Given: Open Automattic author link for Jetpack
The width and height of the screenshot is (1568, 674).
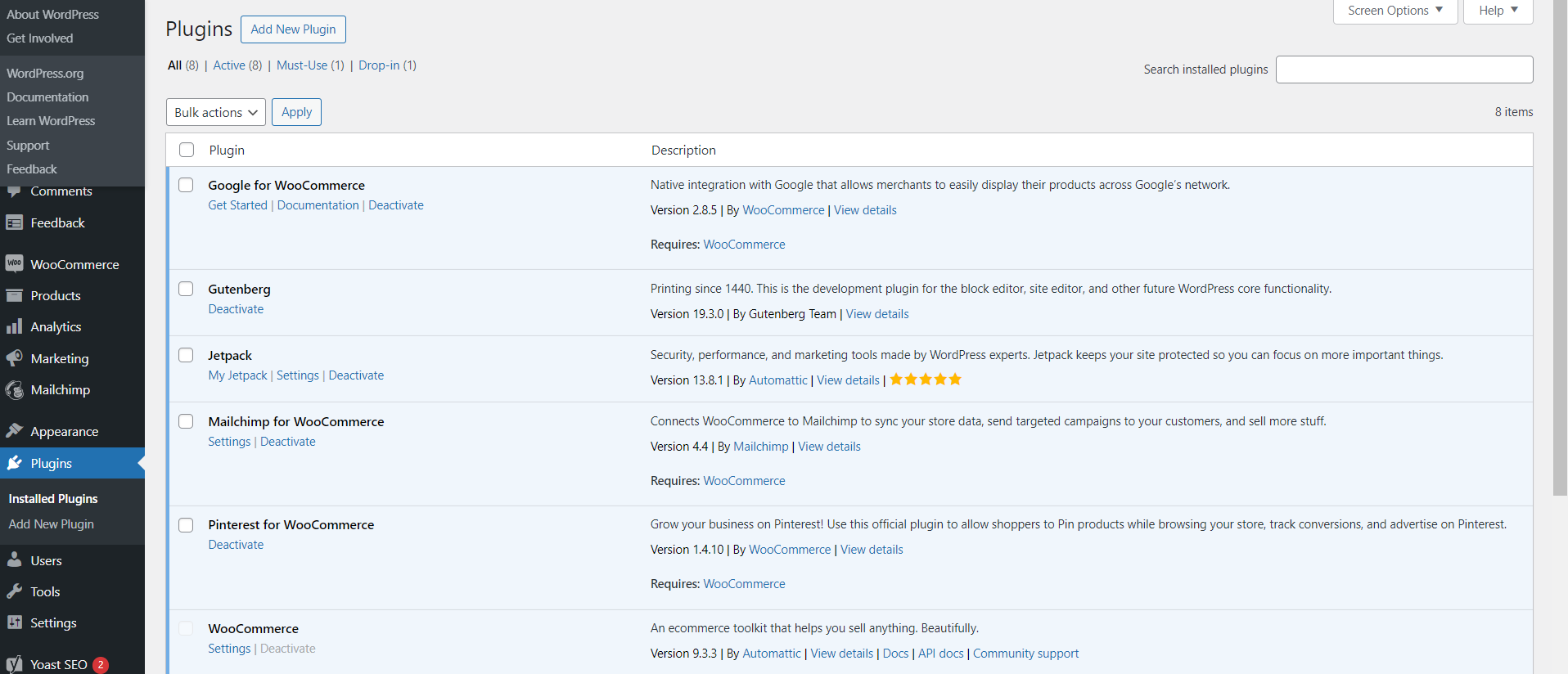Looking at the screenshot, I should (x=778, y=380).
